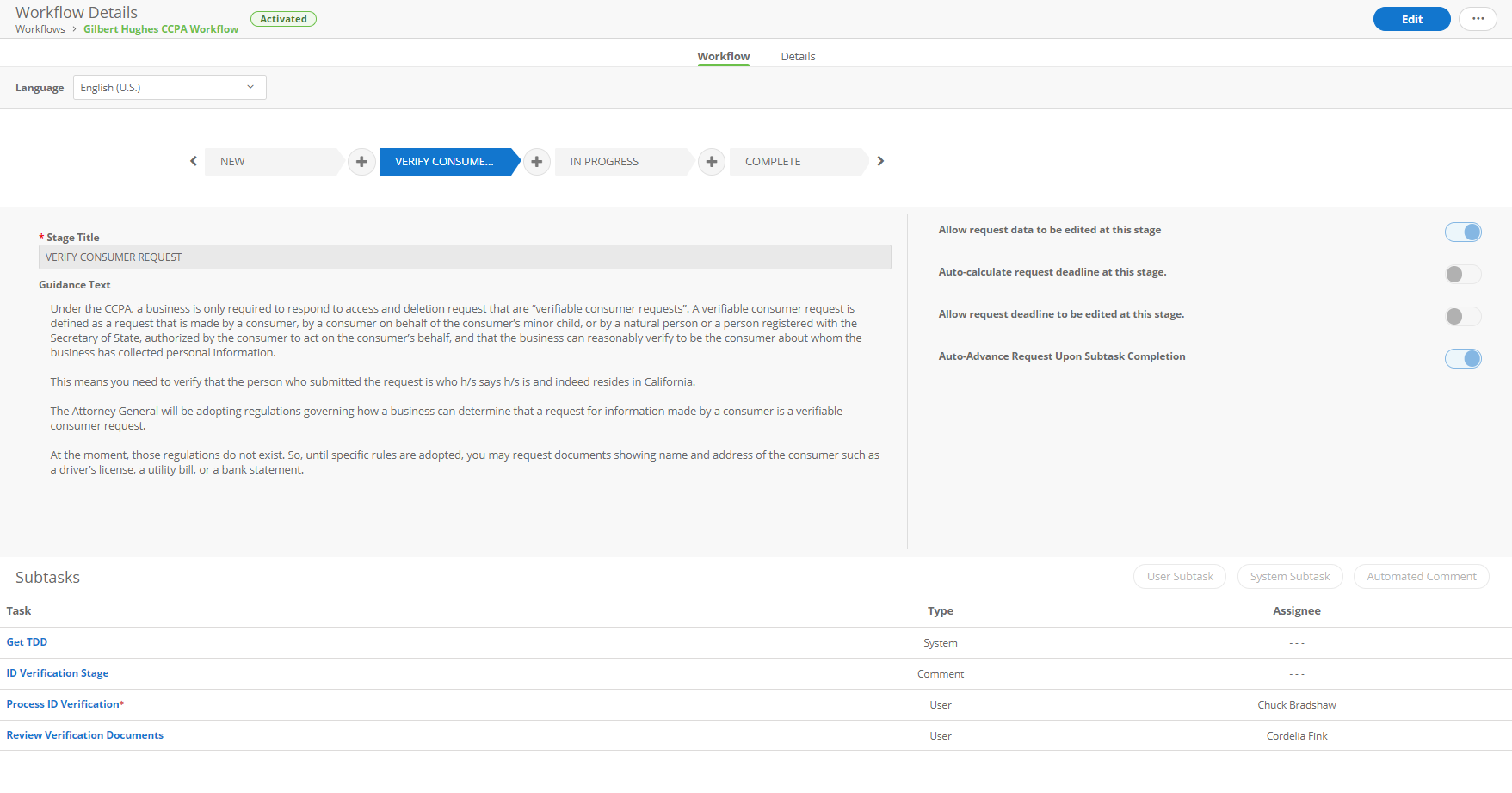Switch to the Details tab

798,56
